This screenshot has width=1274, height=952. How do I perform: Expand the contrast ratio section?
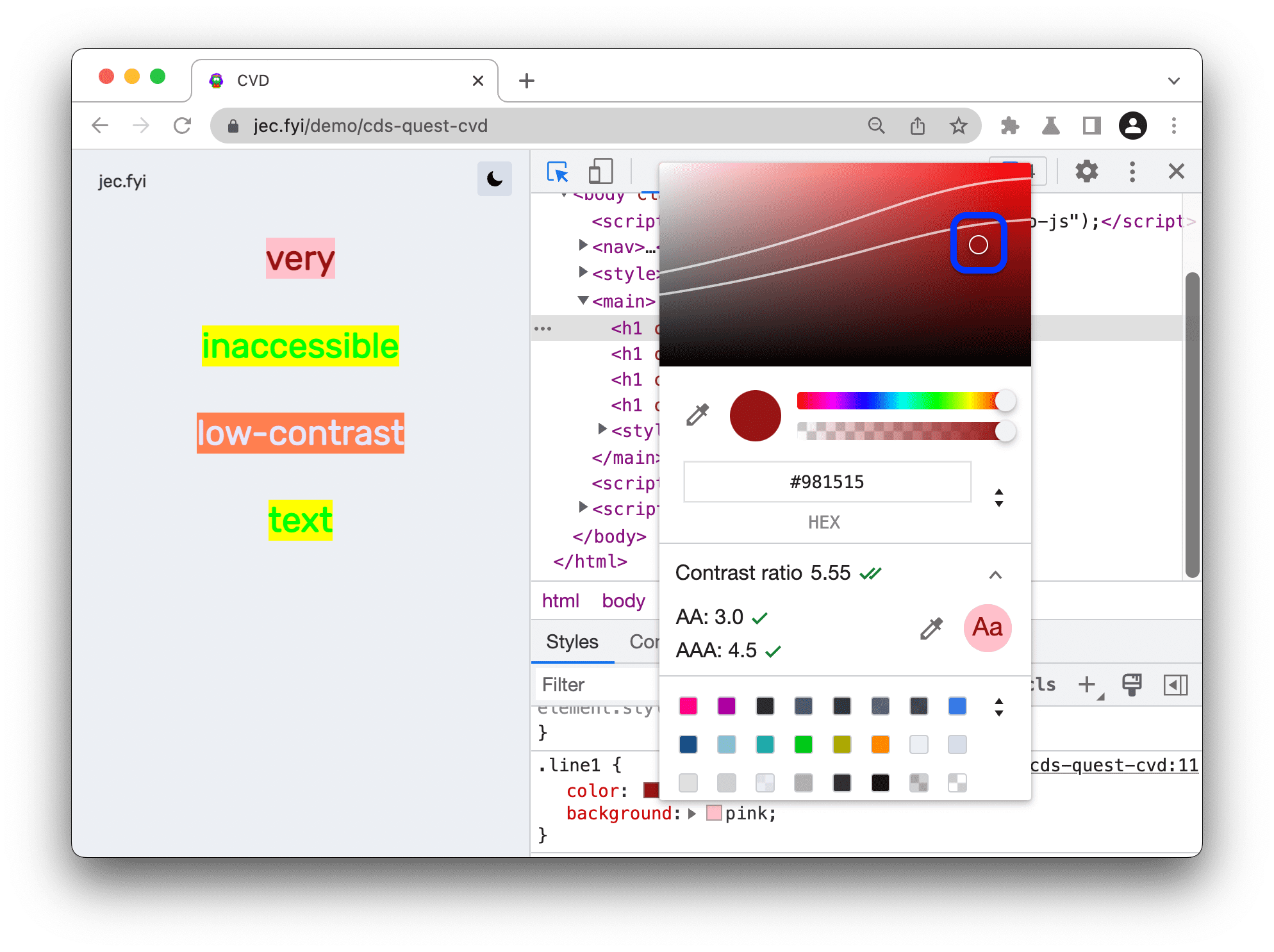1000,571
